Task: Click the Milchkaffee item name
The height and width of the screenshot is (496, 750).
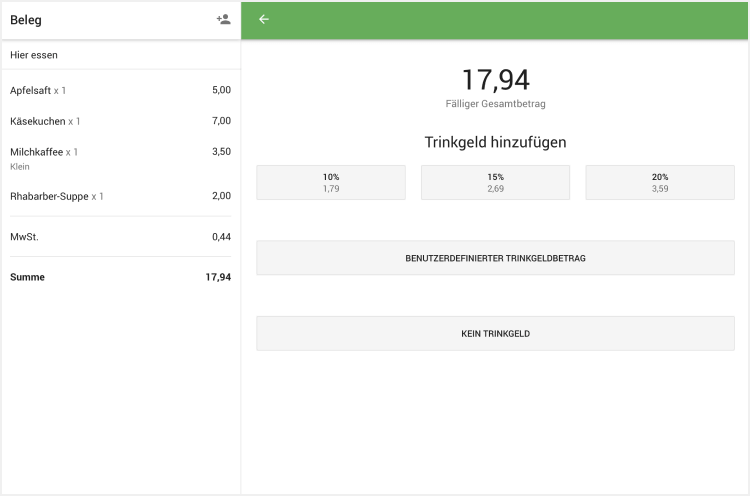Action: point(37,152)
